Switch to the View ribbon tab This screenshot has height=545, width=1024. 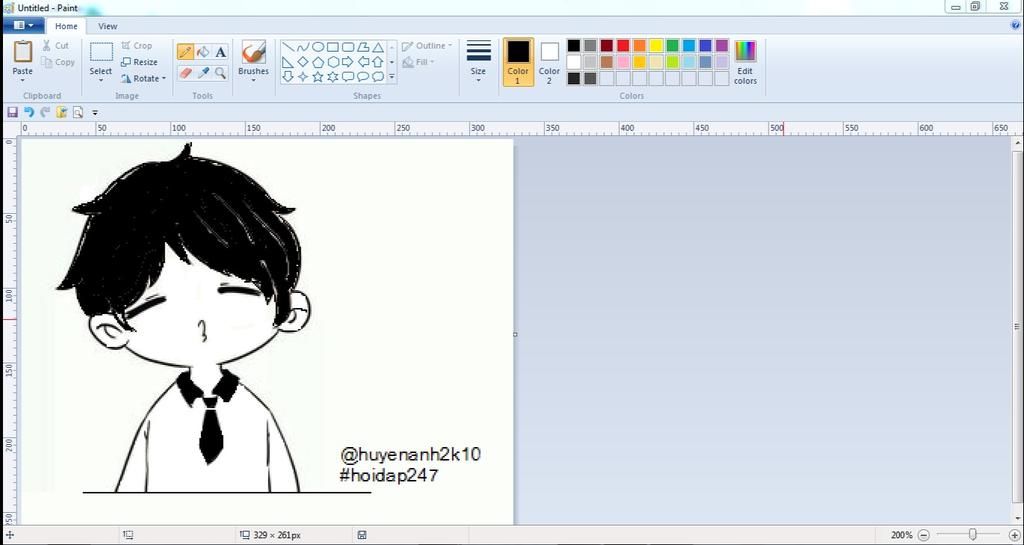point(108,26)
